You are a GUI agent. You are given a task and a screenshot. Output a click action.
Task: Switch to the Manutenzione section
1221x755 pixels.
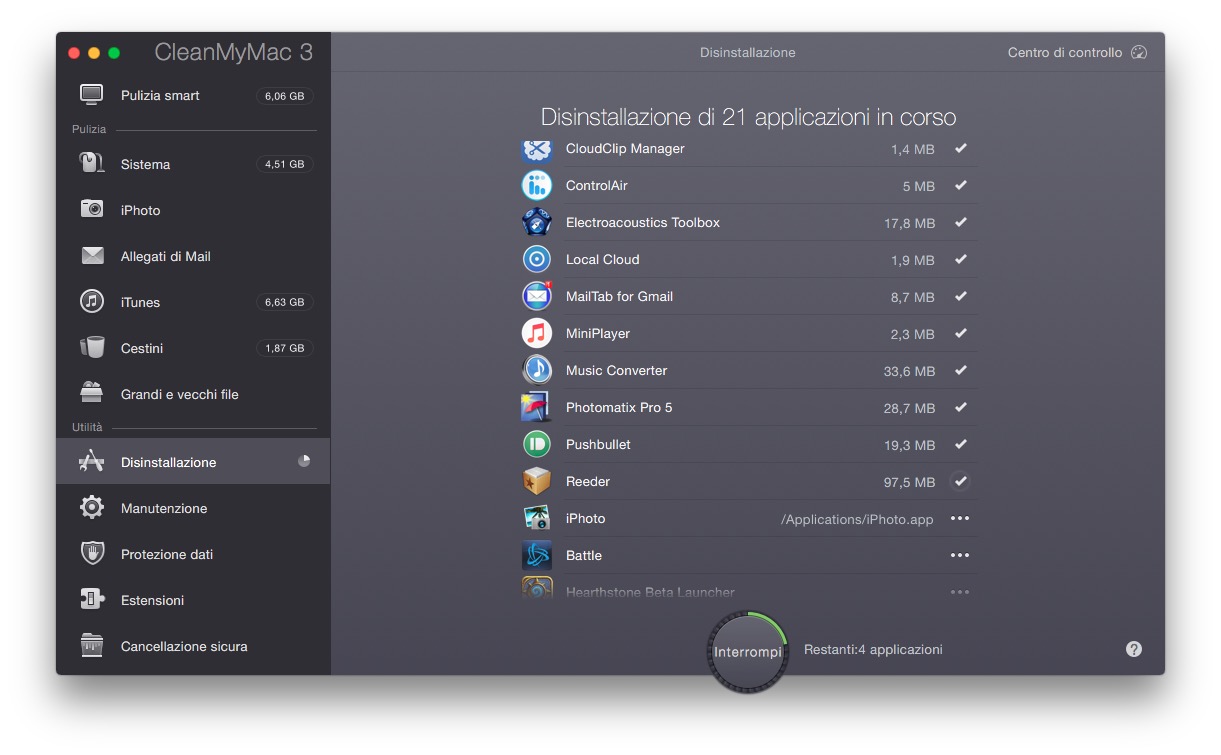pyautogui.click(x=193, y=508)
